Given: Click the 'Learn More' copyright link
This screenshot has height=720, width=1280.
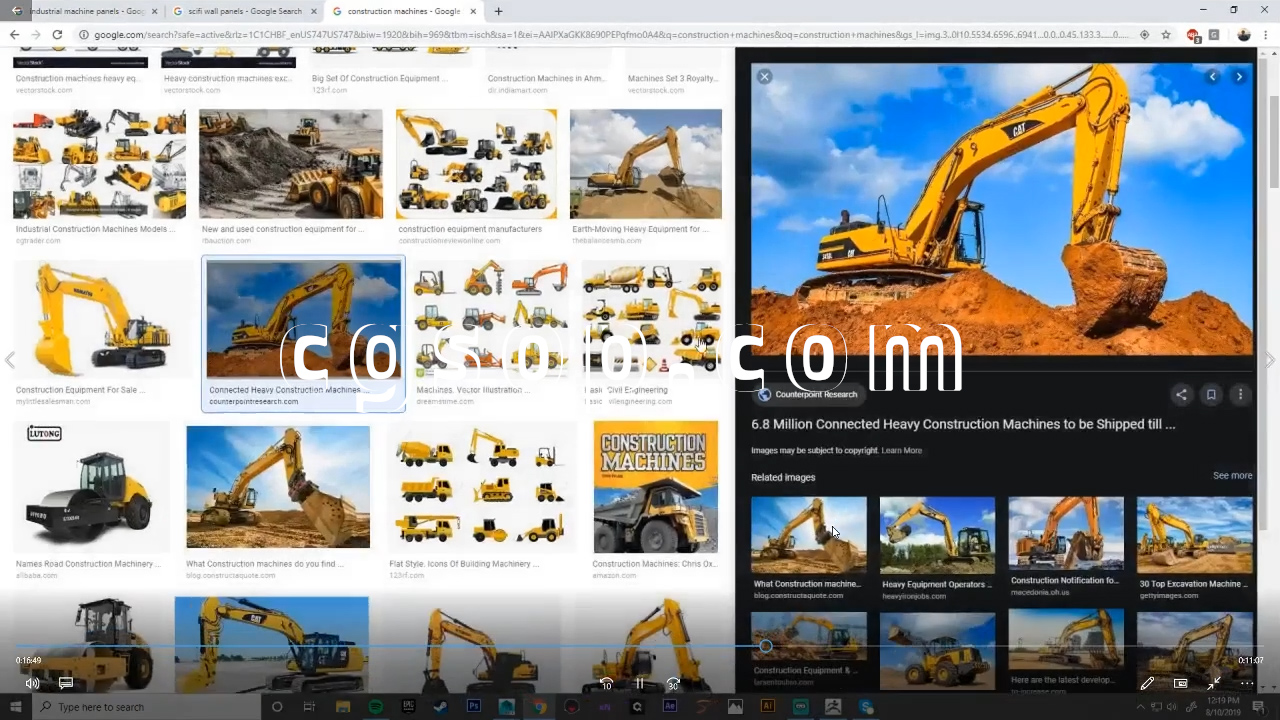Looking at the screenshot, I should pos(901,450).
